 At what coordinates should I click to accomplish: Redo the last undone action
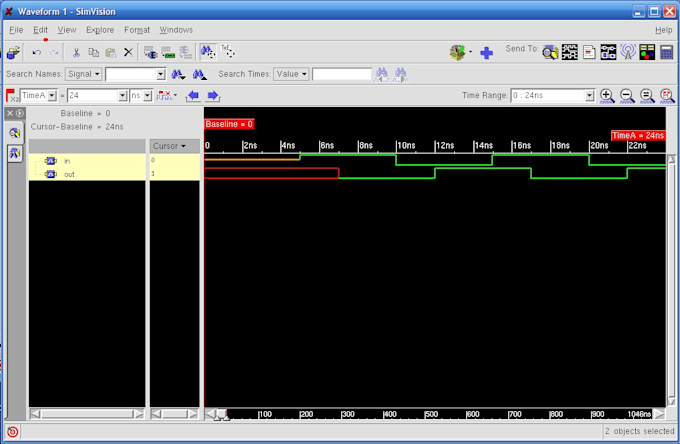click(54, 52)
